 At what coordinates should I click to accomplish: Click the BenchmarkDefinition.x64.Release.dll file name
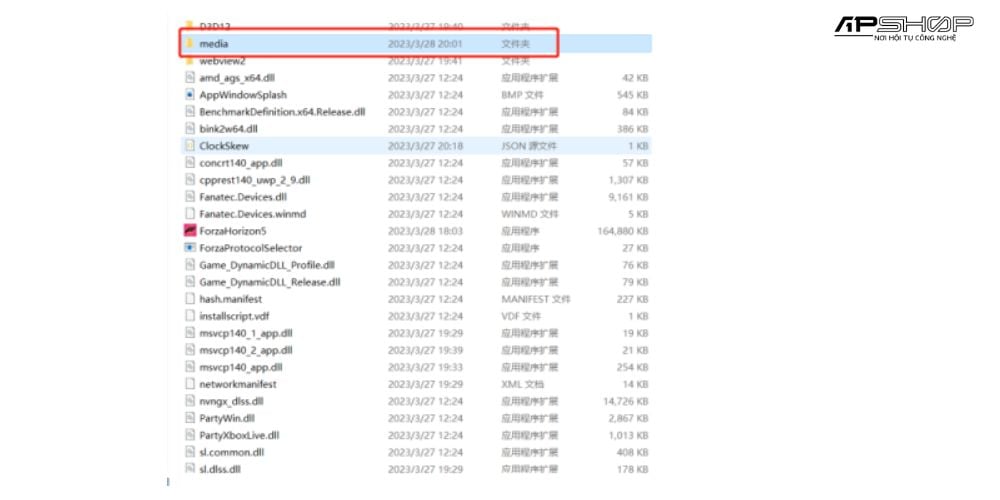click(x=282, y=112)
